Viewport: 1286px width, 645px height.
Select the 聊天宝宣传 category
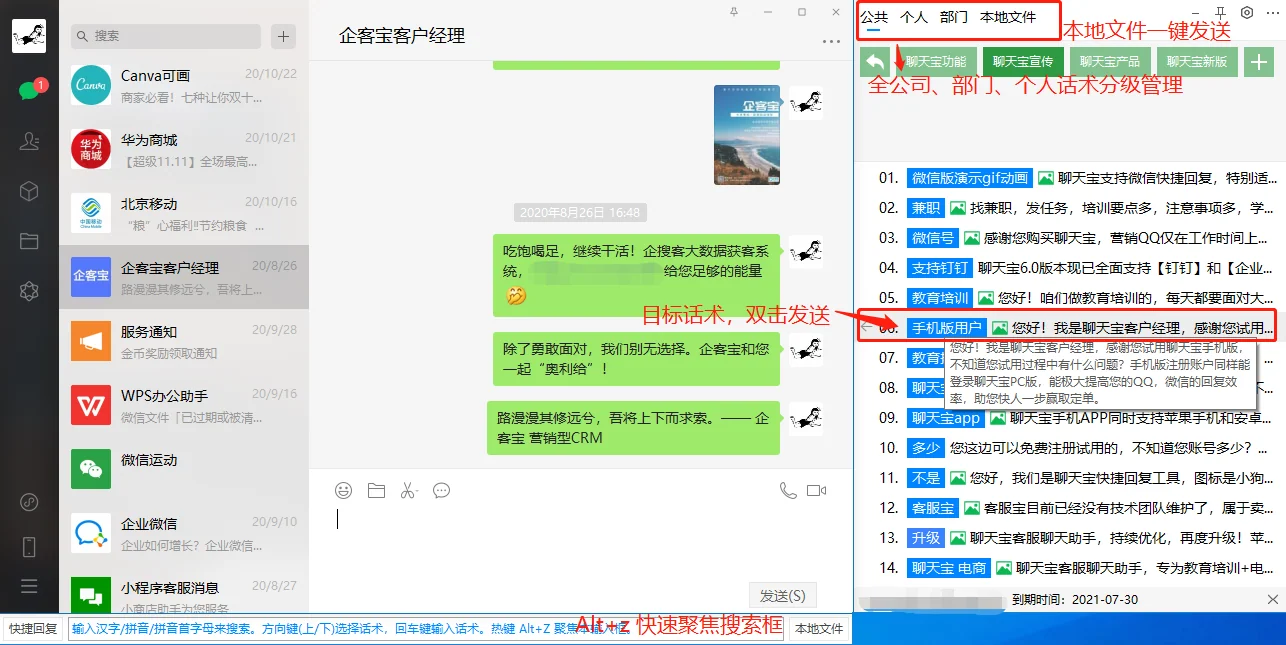(x=1023, y=61)
